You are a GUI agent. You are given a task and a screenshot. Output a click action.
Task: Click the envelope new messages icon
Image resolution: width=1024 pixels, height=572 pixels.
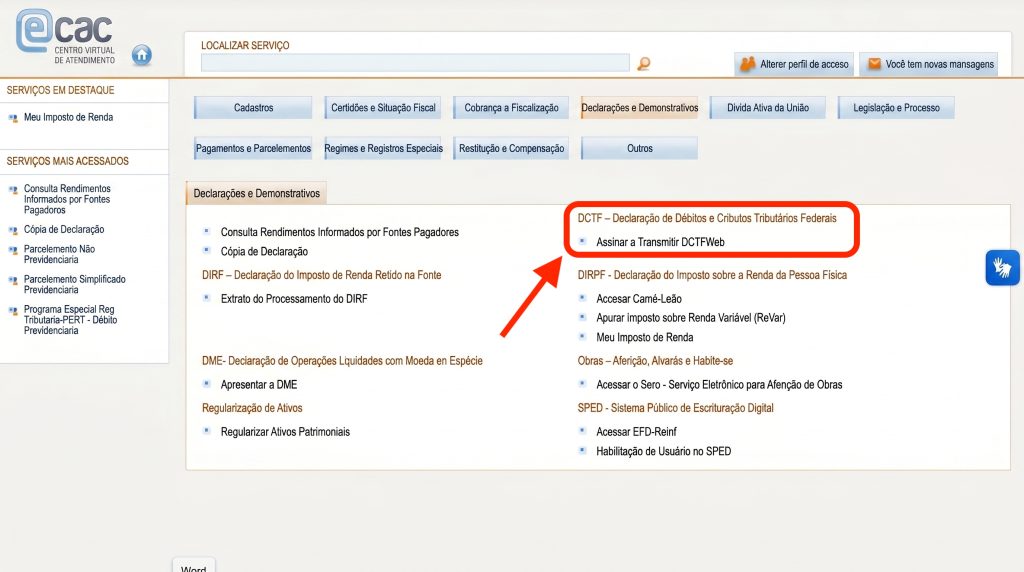point(874,64)
